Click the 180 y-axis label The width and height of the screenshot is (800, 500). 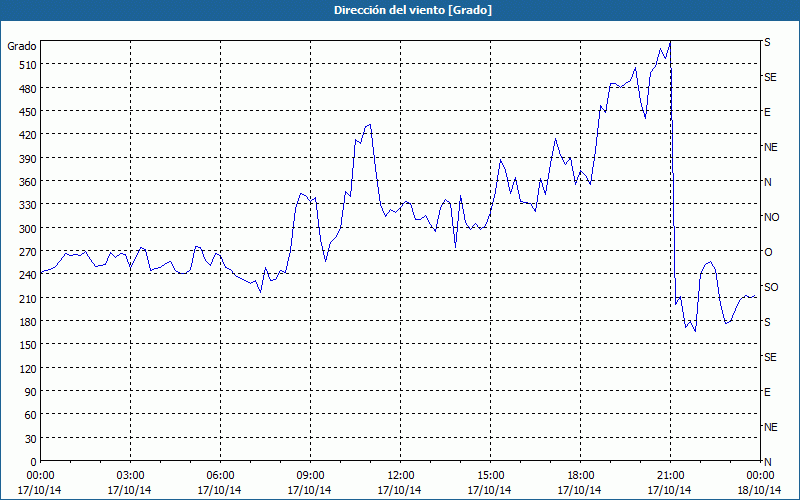(x=29, y=322)
